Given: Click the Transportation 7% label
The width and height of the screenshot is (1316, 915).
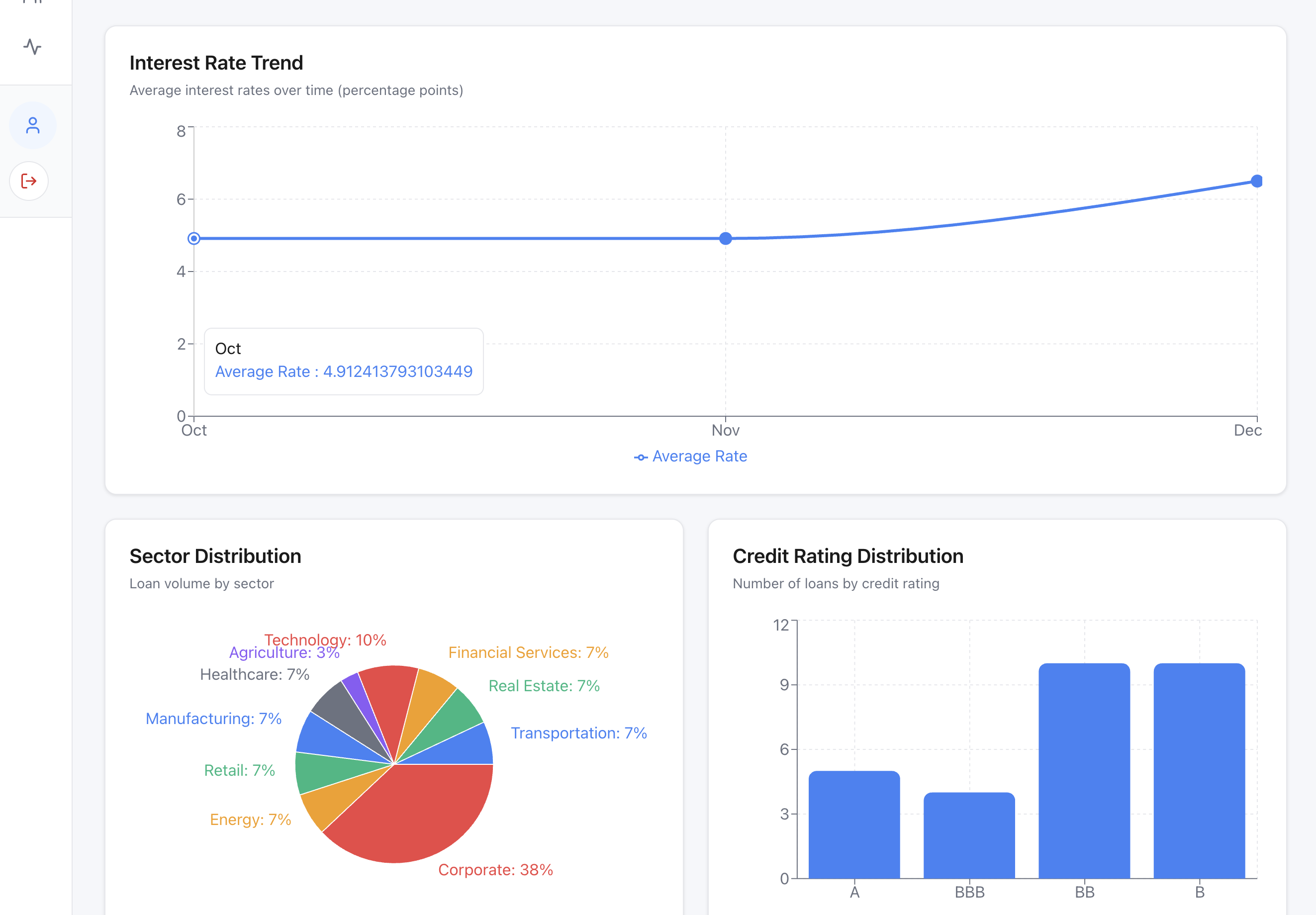Looking at the screenshot, I should tap(578, 733).
